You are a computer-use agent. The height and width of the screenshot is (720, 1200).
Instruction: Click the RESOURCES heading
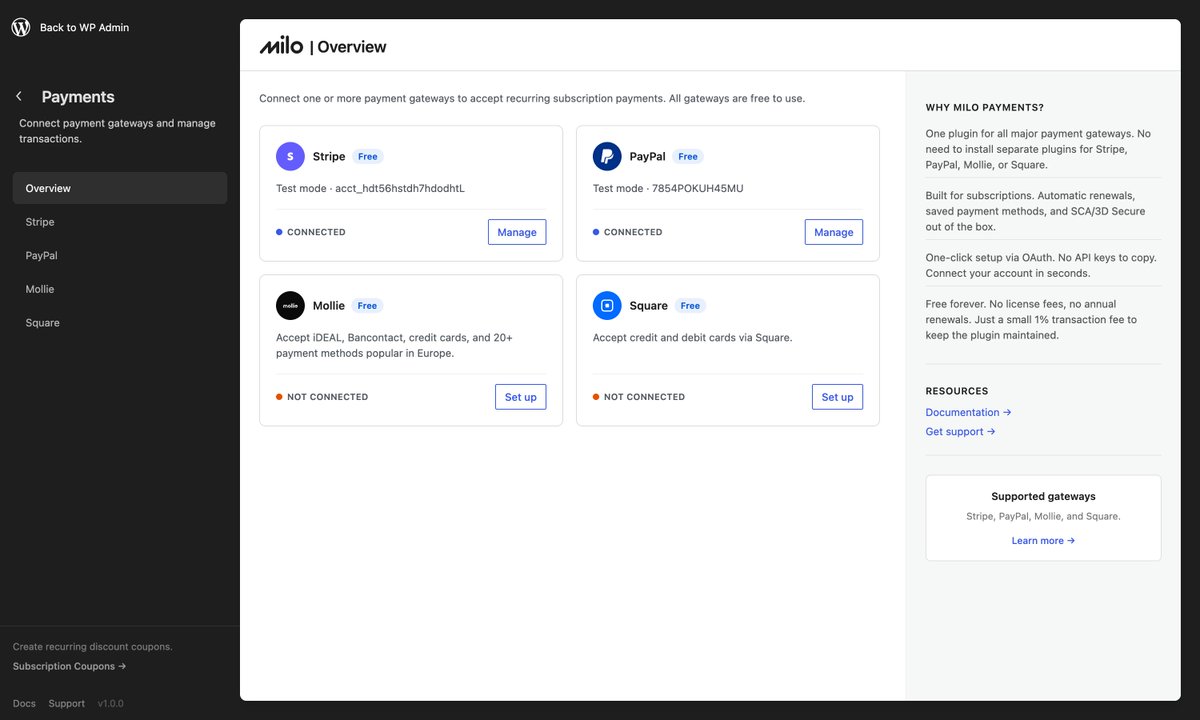[957, 391]
